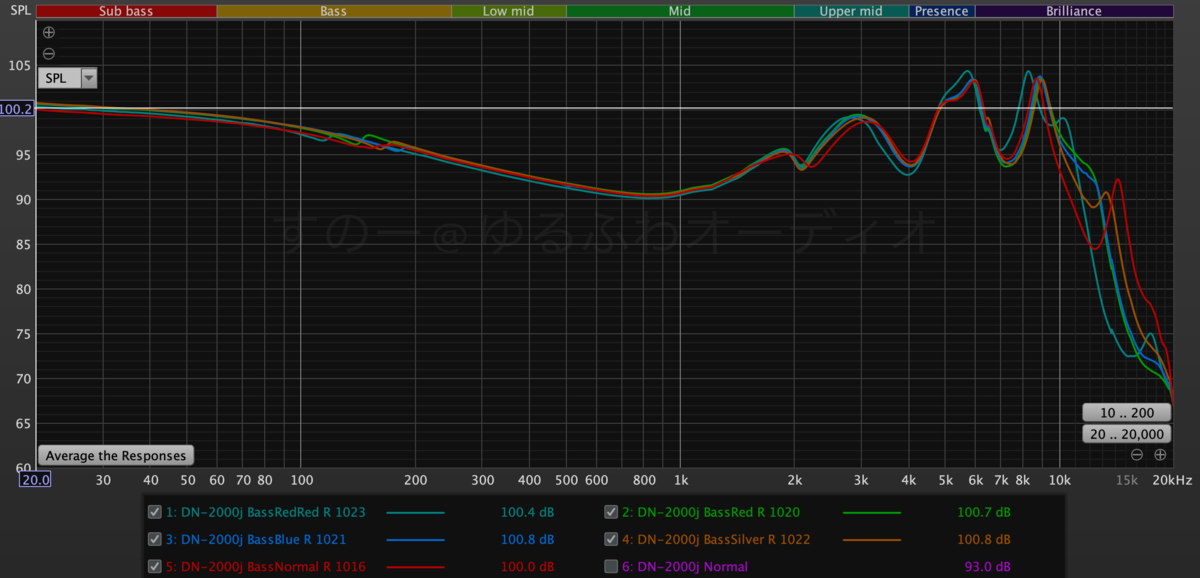Apply the 20 .. 20,000 frequency range button
1200x578 pixels.
click(1127, 434)
